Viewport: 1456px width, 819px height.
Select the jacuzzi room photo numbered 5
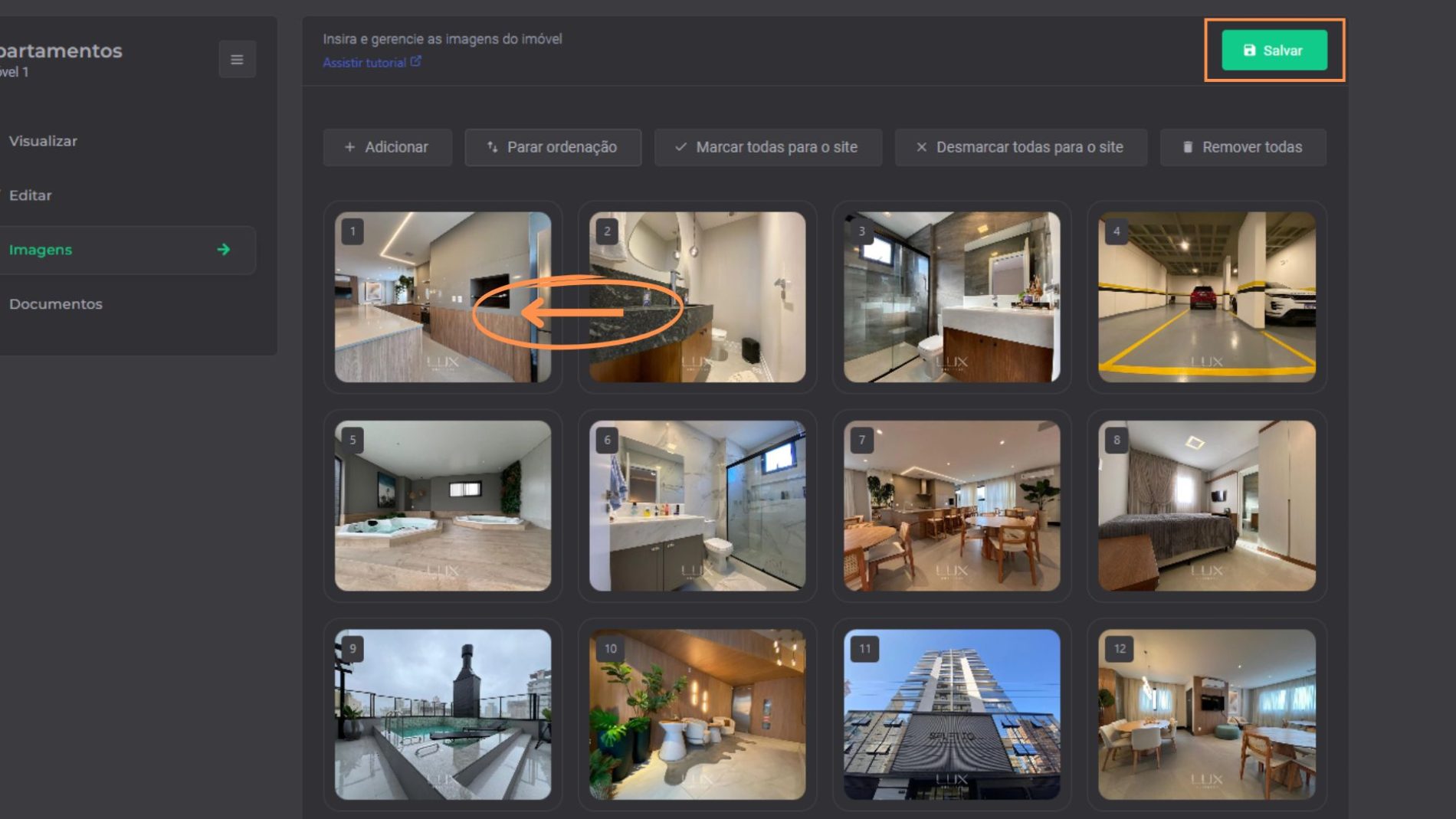pyautogui.click(x=443, y=506)
